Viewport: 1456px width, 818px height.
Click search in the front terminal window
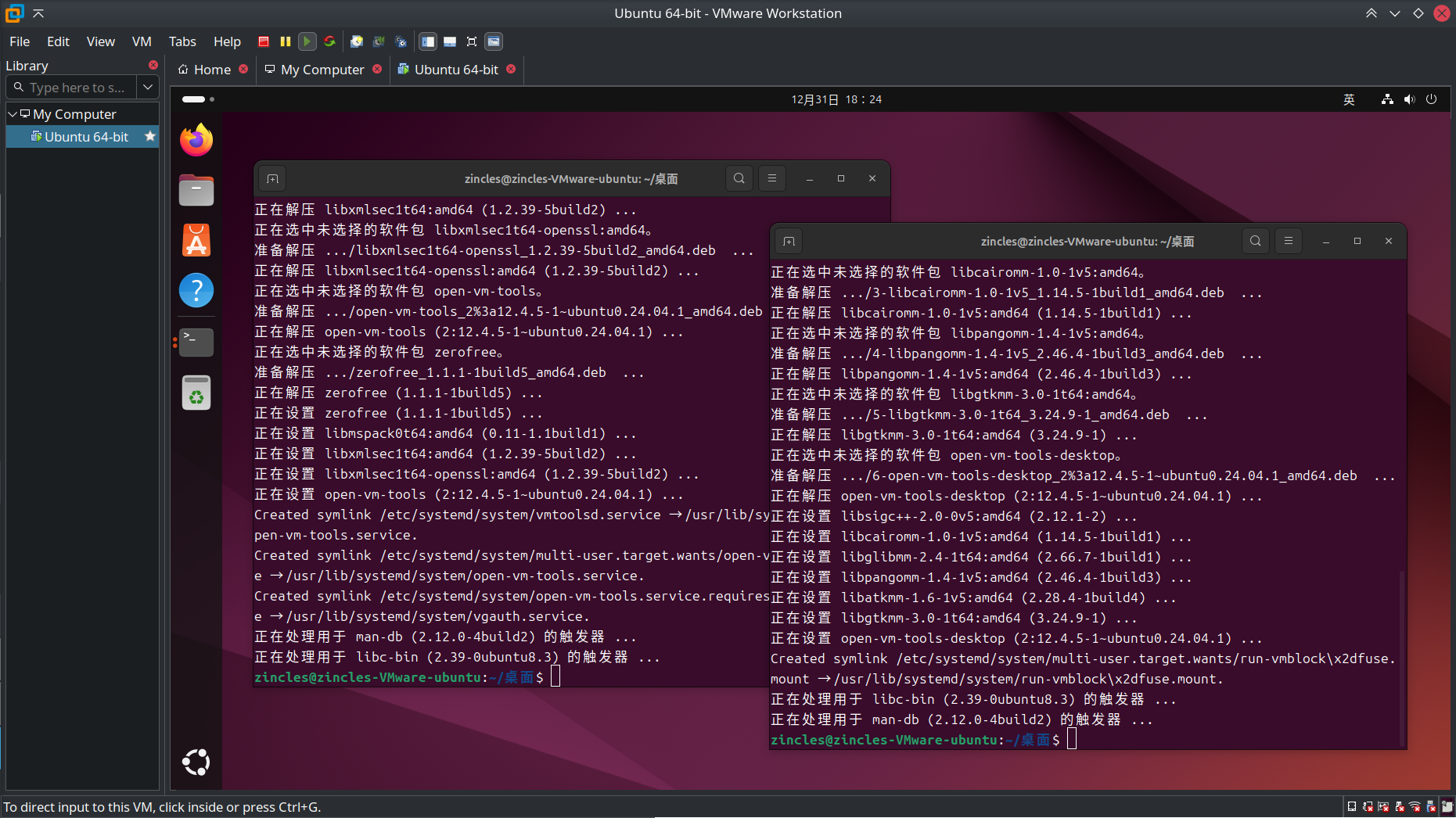click(x=1255, y=241)
